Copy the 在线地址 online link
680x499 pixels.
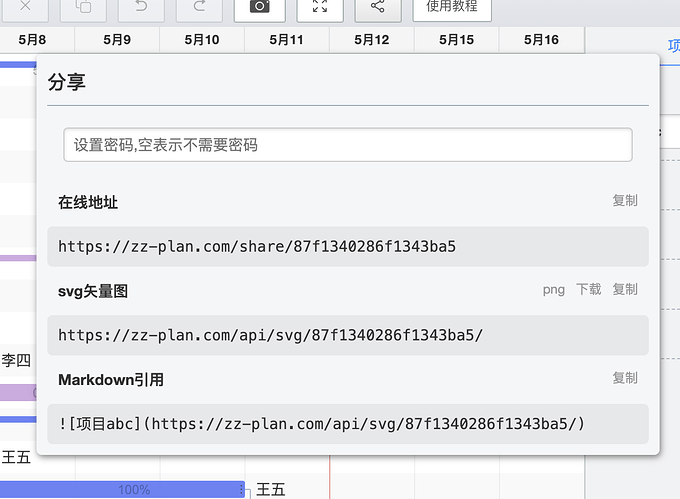(624, 201)
